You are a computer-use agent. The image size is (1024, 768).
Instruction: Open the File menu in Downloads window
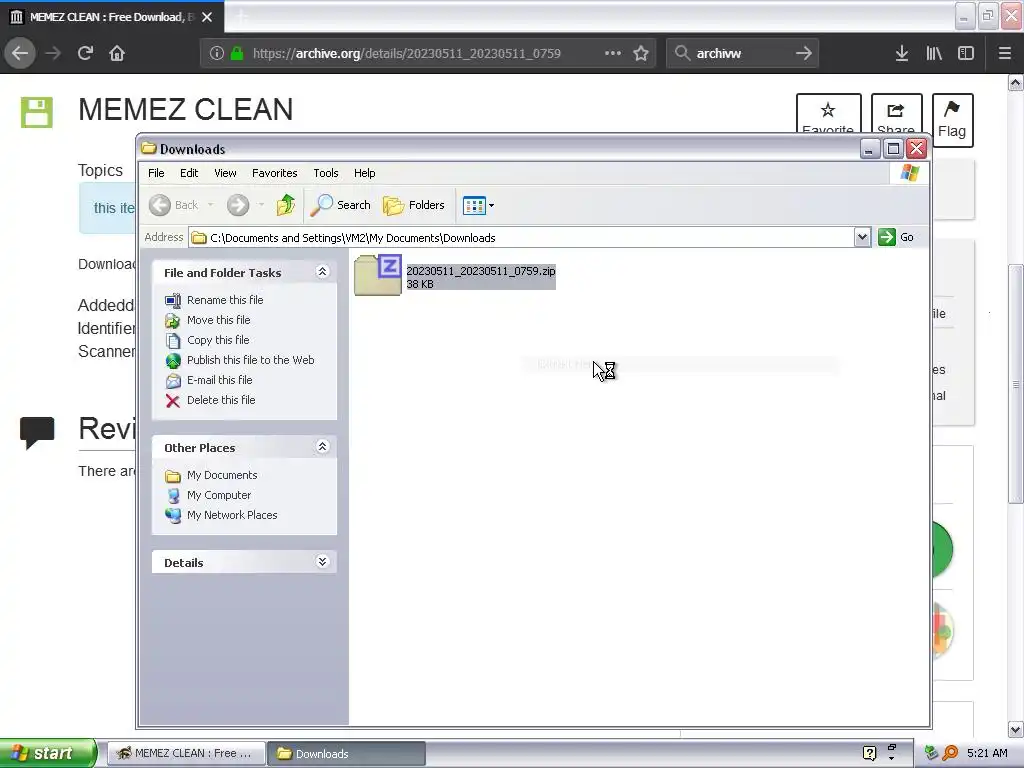point(156,173)
